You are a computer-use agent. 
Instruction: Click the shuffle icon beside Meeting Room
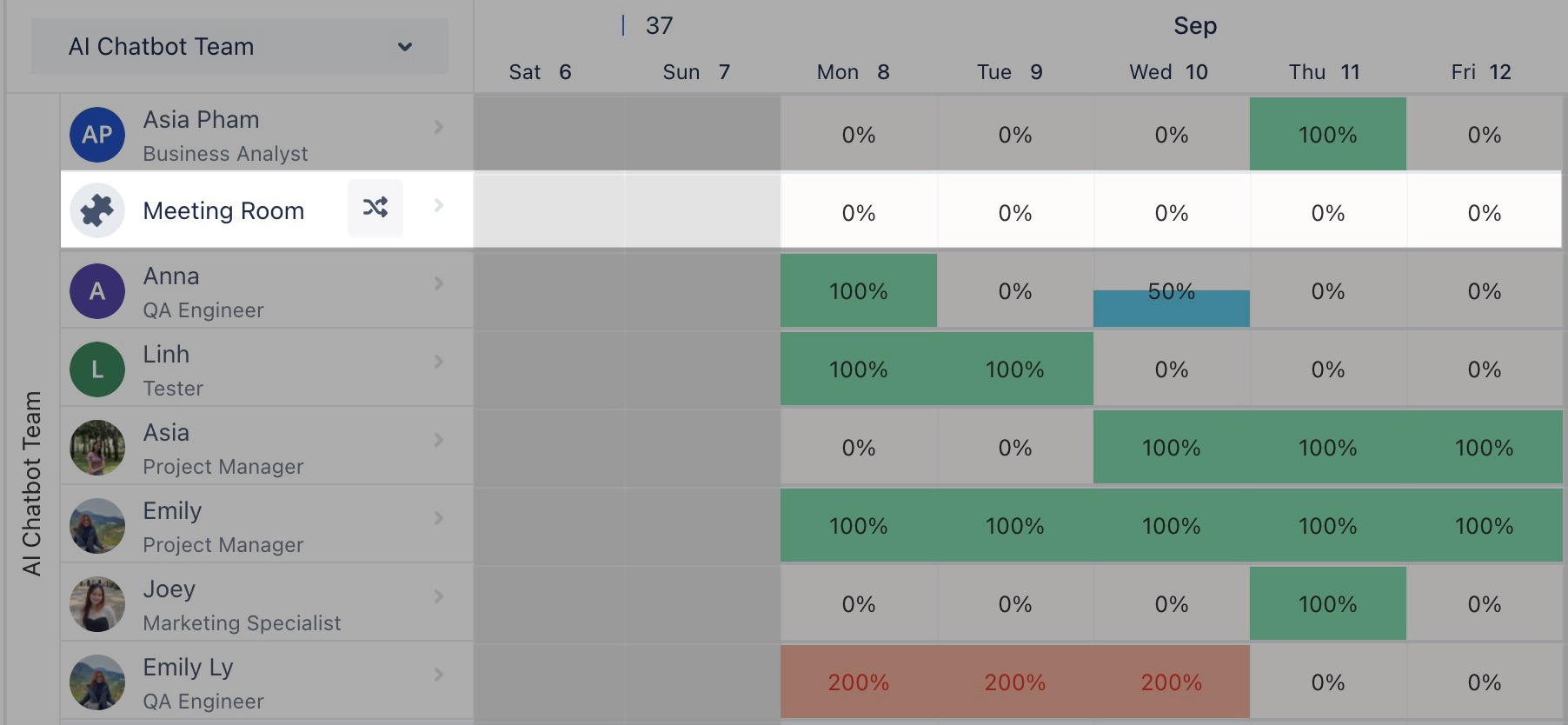375,208
